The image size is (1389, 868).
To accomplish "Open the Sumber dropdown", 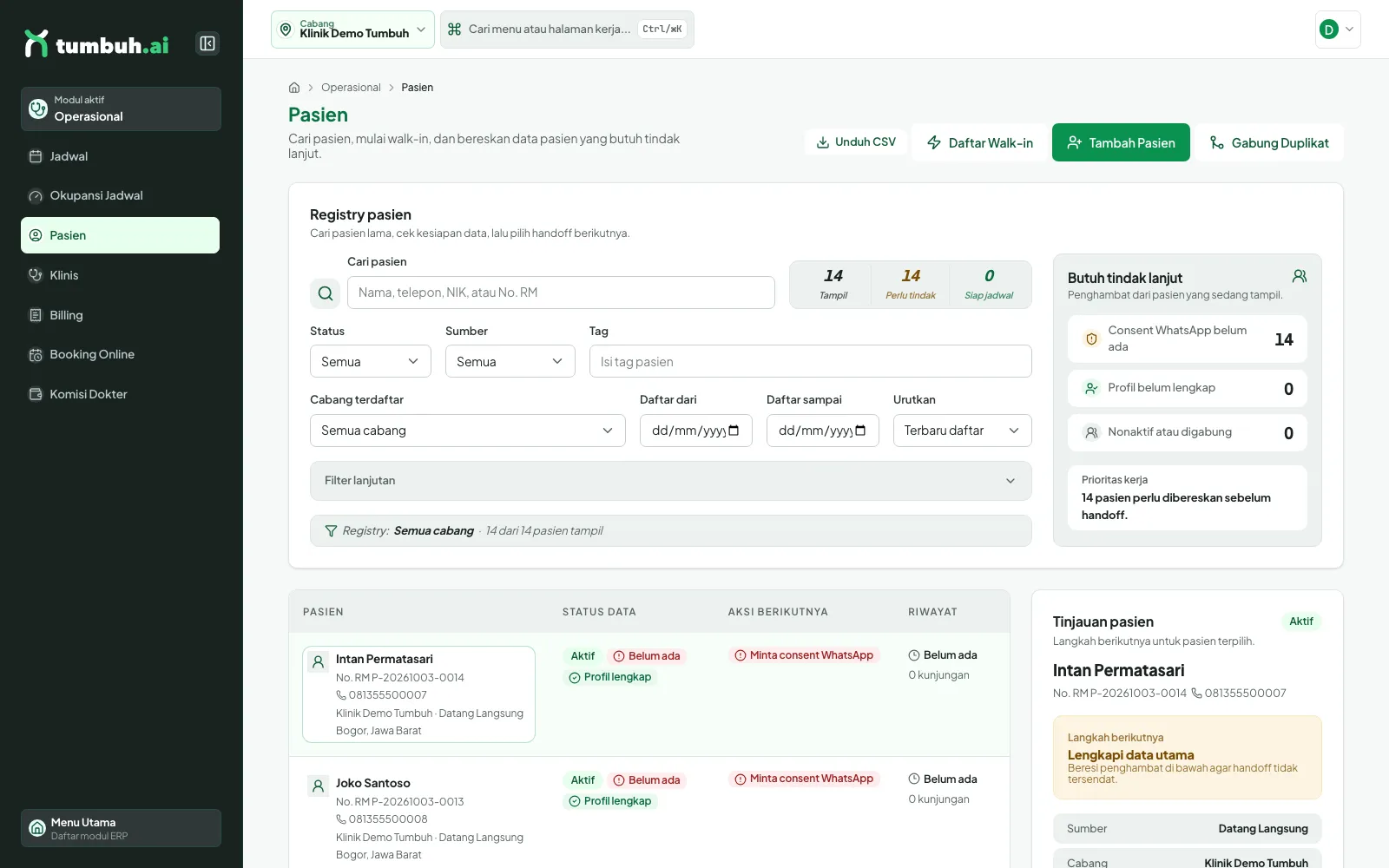I will click(510, 361).
